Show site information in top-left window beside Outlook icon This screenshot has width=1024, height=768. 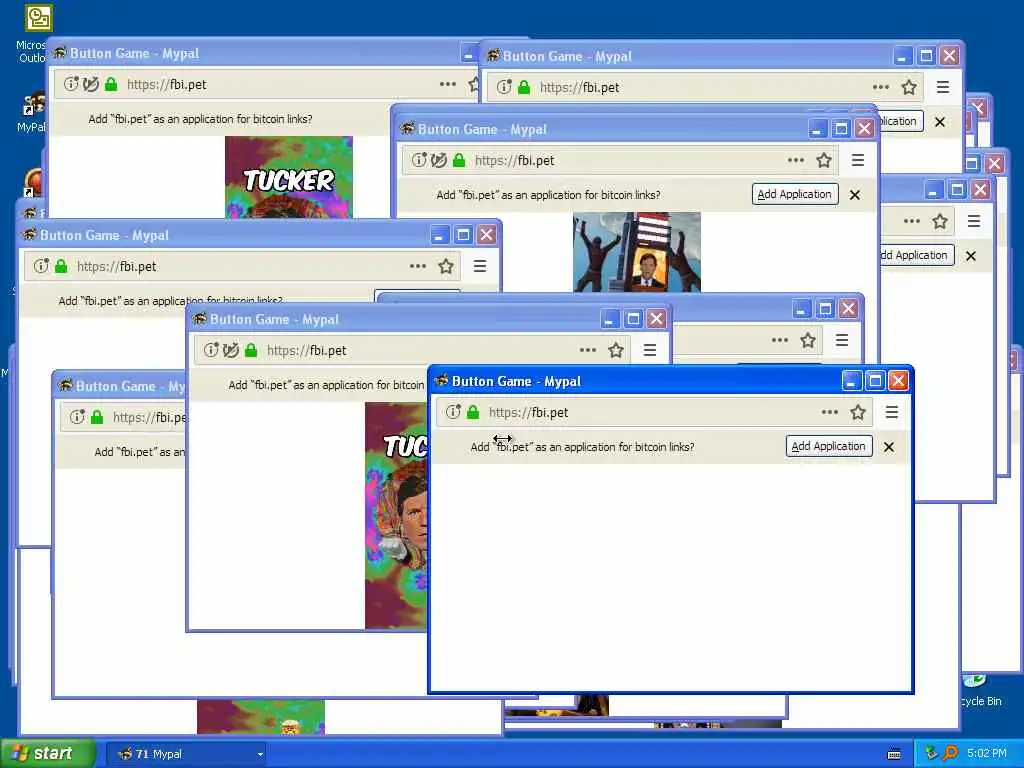[x=71, y=84]
